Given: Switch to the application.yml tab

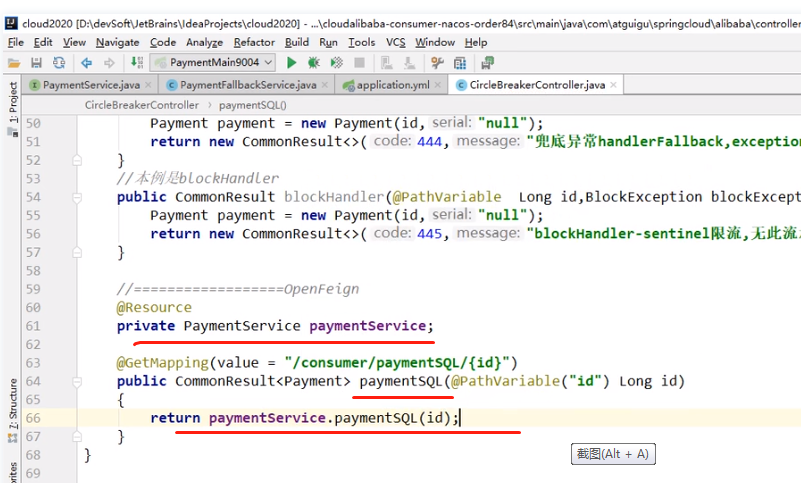Looking at the screenshot, I should 392,85.
